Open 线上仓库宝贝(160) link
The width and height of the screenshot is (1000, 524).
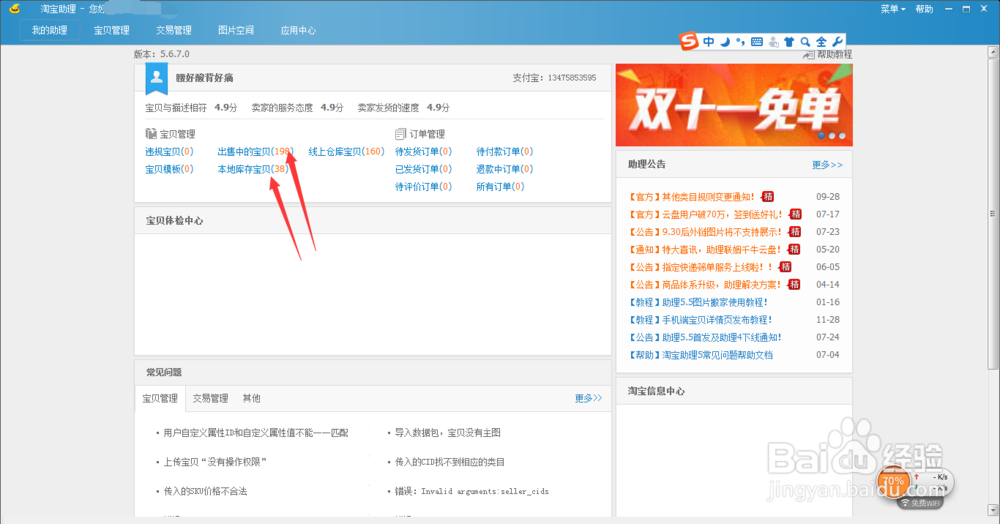pyautogui.click(x=346, y=152)
